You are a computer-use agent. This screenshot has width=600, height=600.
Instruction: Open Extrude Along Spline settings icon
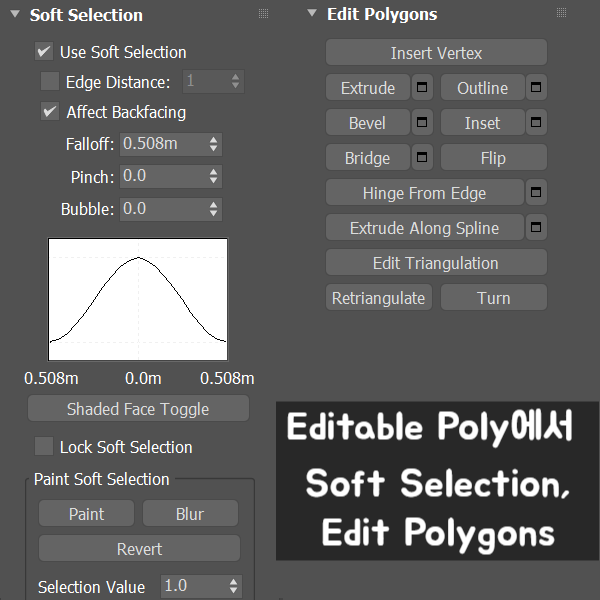coord(536,227)
